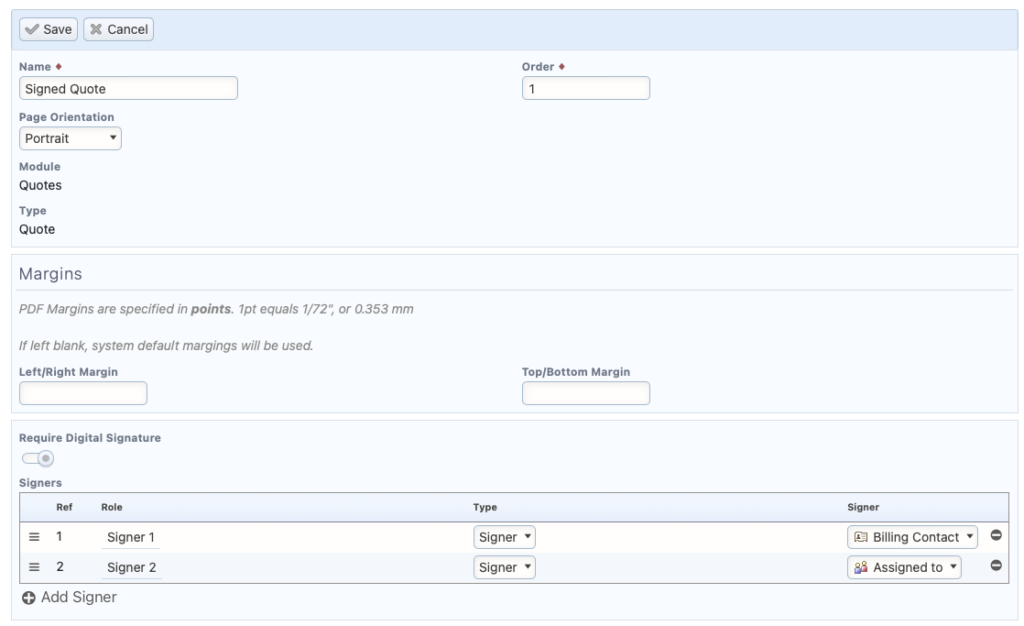The image size is (1024, 626).
Task: Click the Order input field
Action: tap(586, 89)
